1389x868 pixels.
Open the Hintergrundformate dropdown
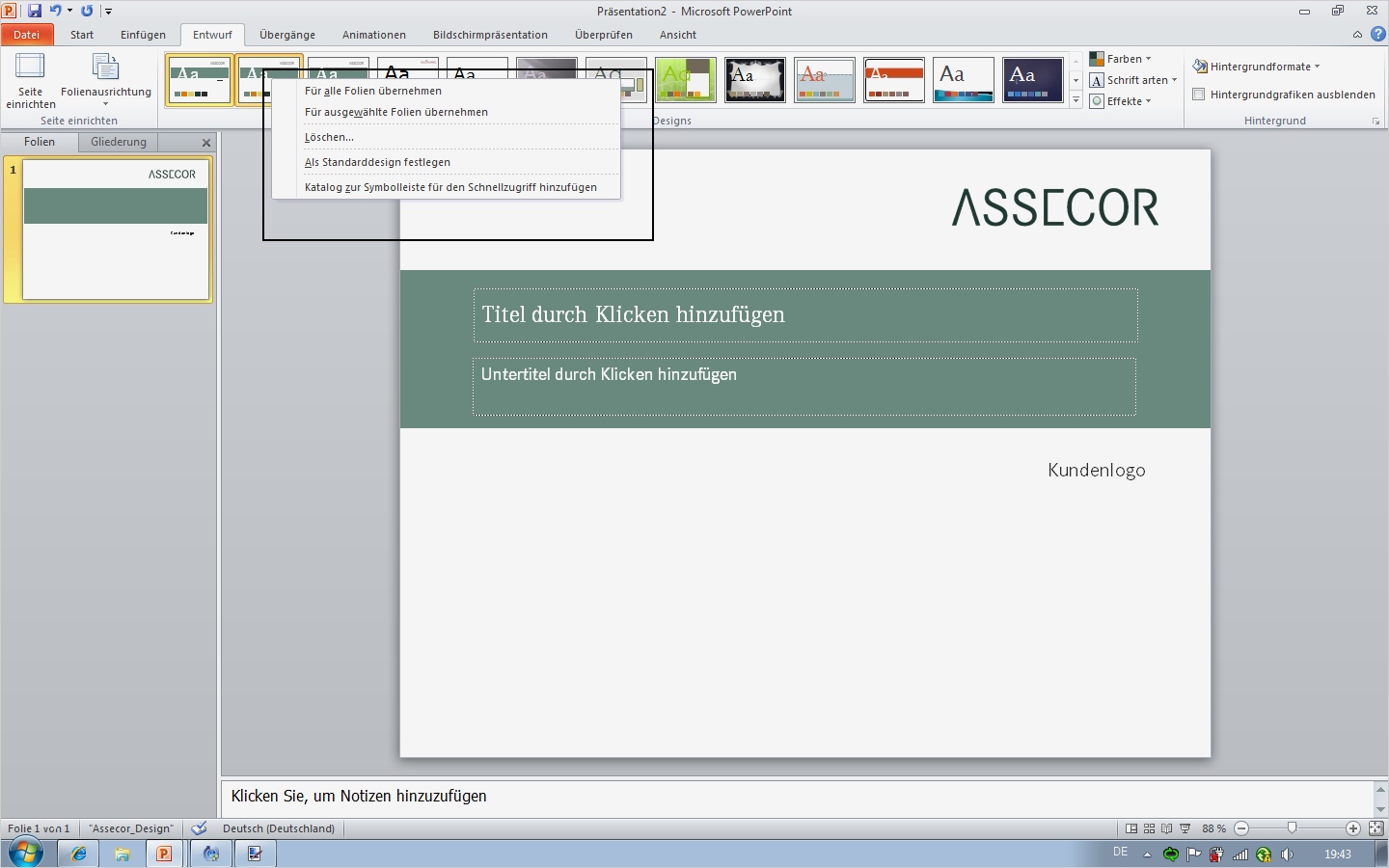click(x=1257, y=67)
